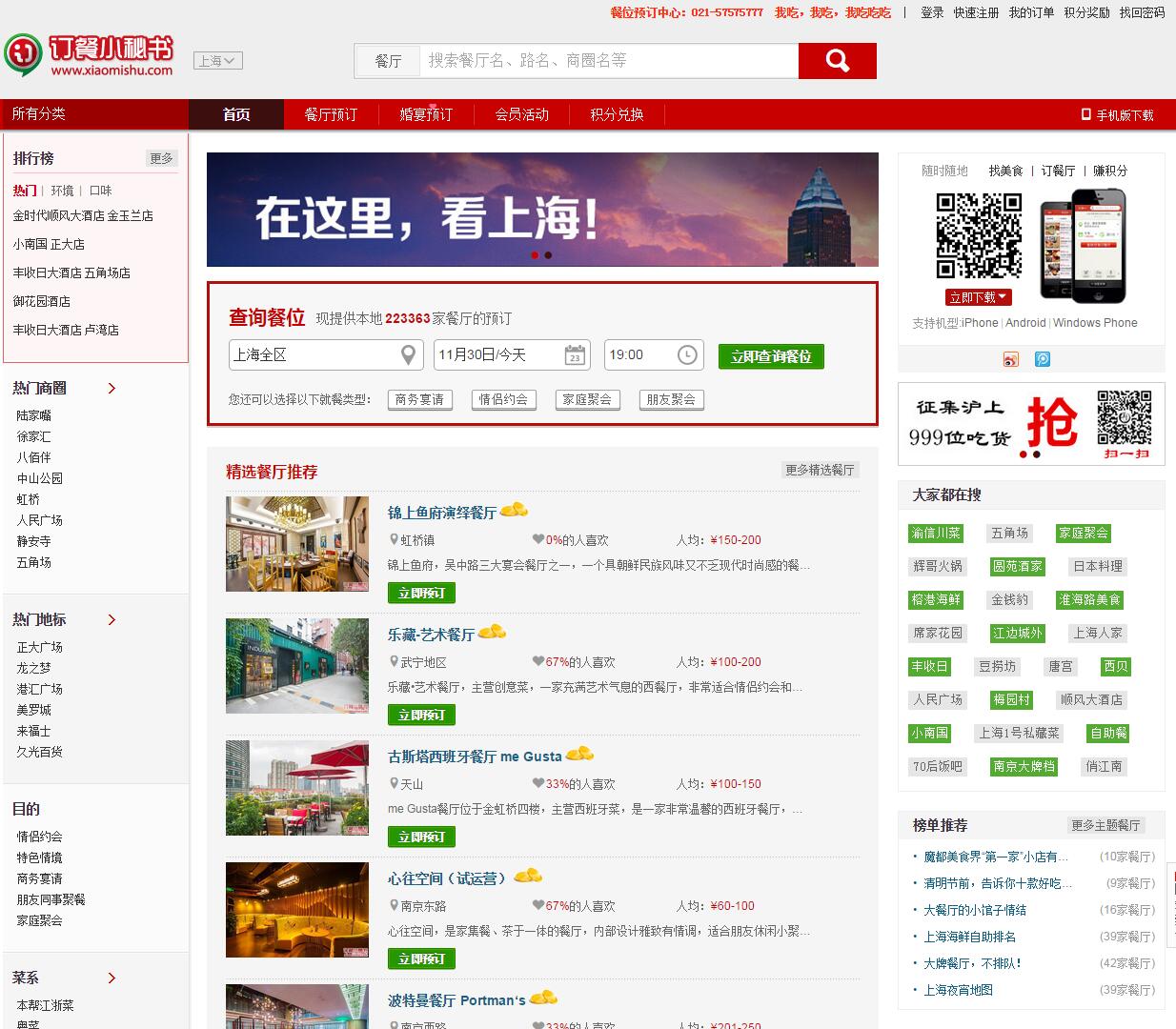Viewport: 1176px width, 1029px height.
Task: Open the 陆家嘴 business district link
Action: tap(34, 415)
